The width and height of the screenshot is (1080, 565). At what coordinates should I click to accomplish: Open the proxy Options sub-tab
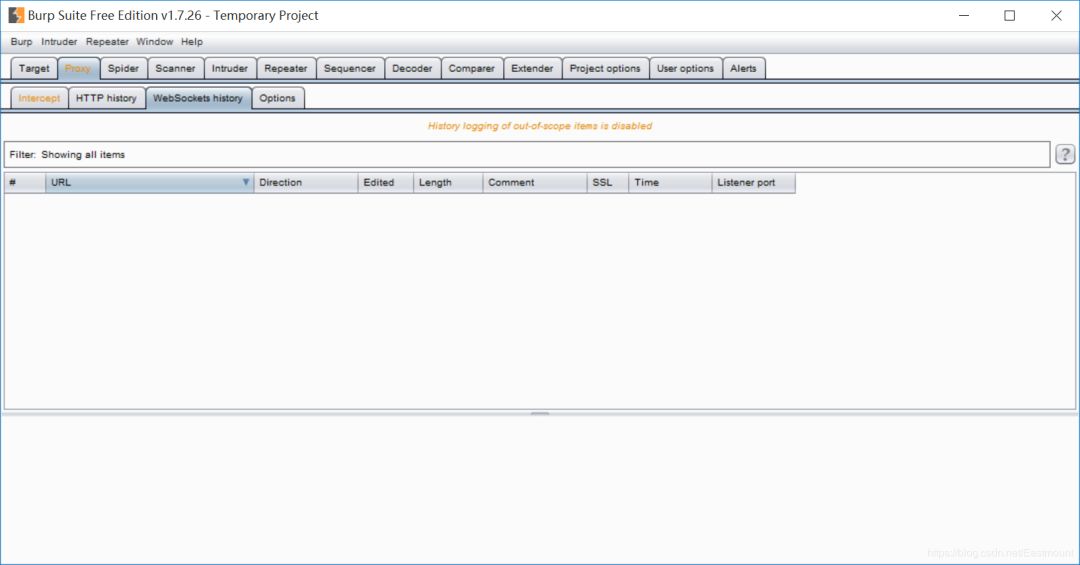point(278,98)
